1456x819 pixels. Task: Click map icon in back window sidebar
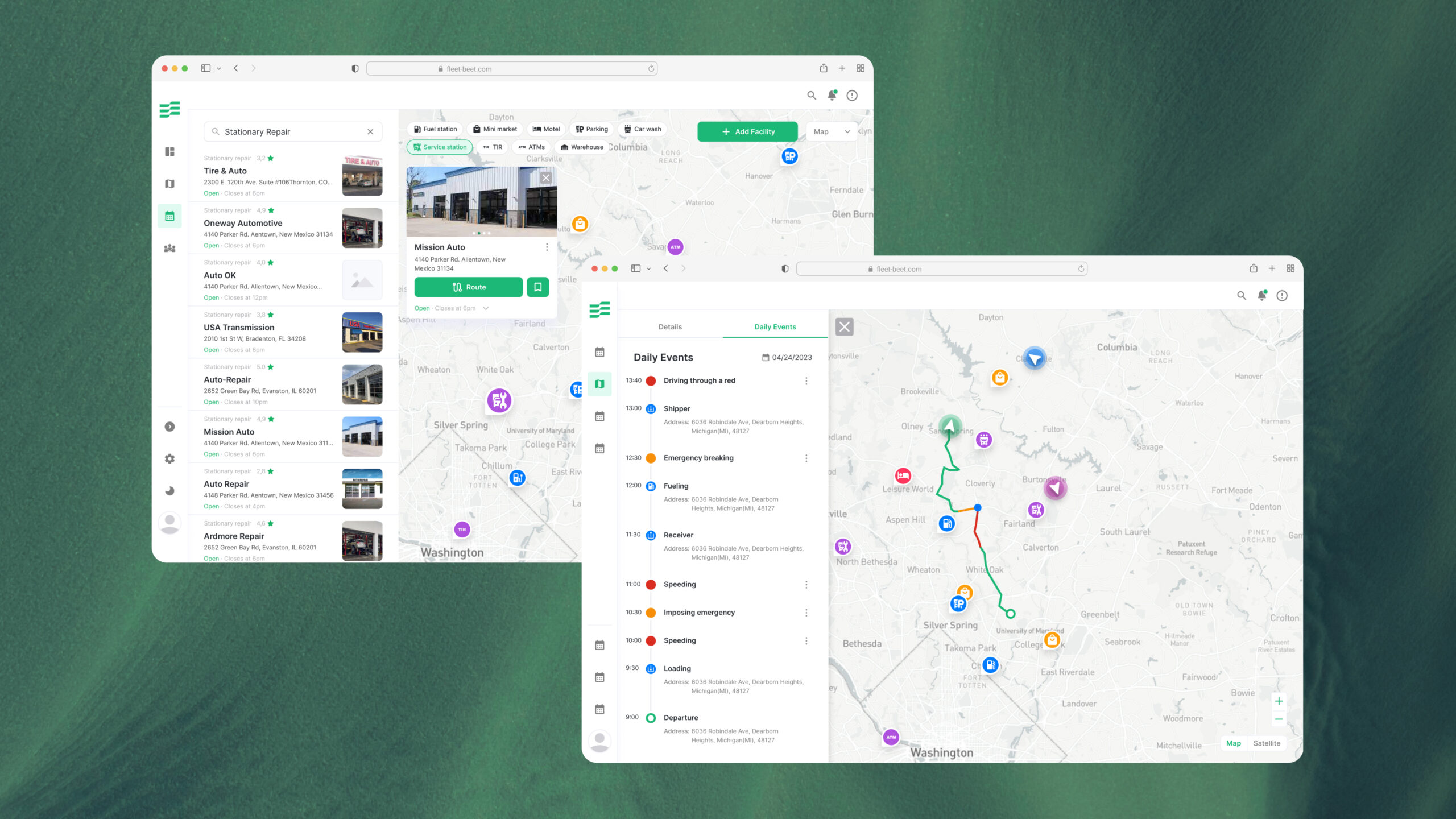[169, 184]
